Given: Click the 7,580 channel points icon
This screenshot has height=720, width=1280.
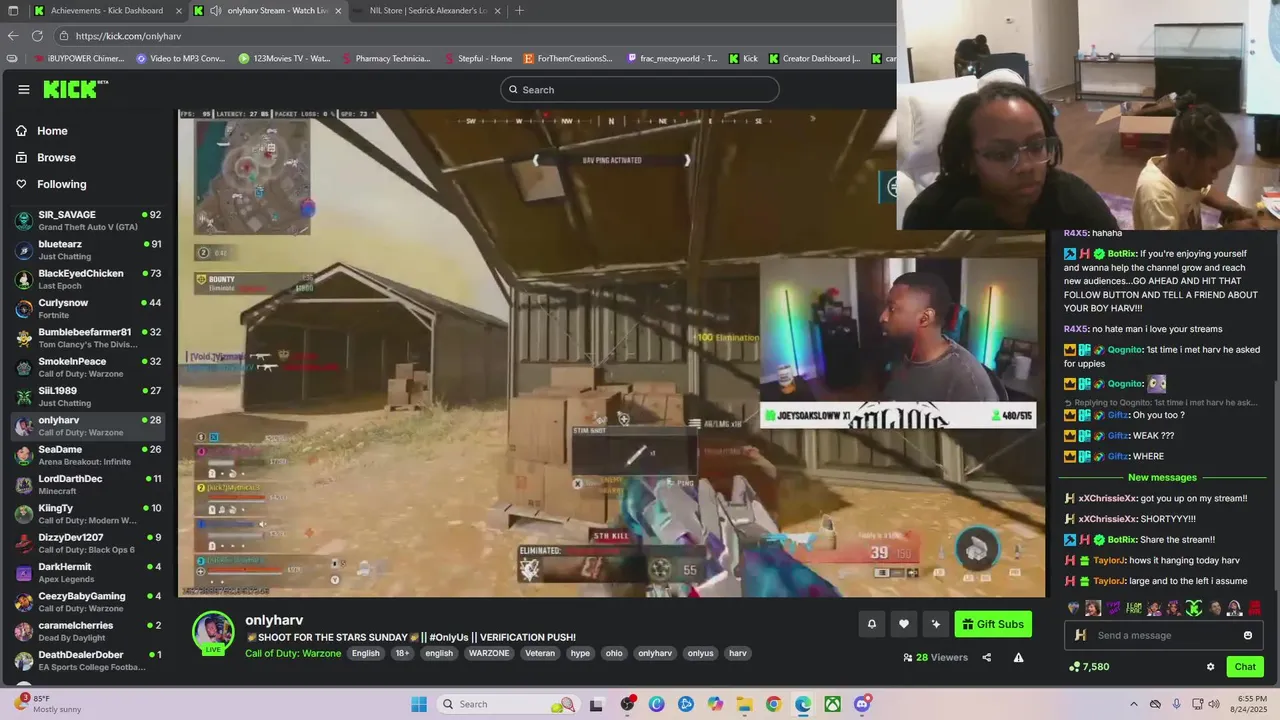Looking at the screenshot, I should 1075,667.
